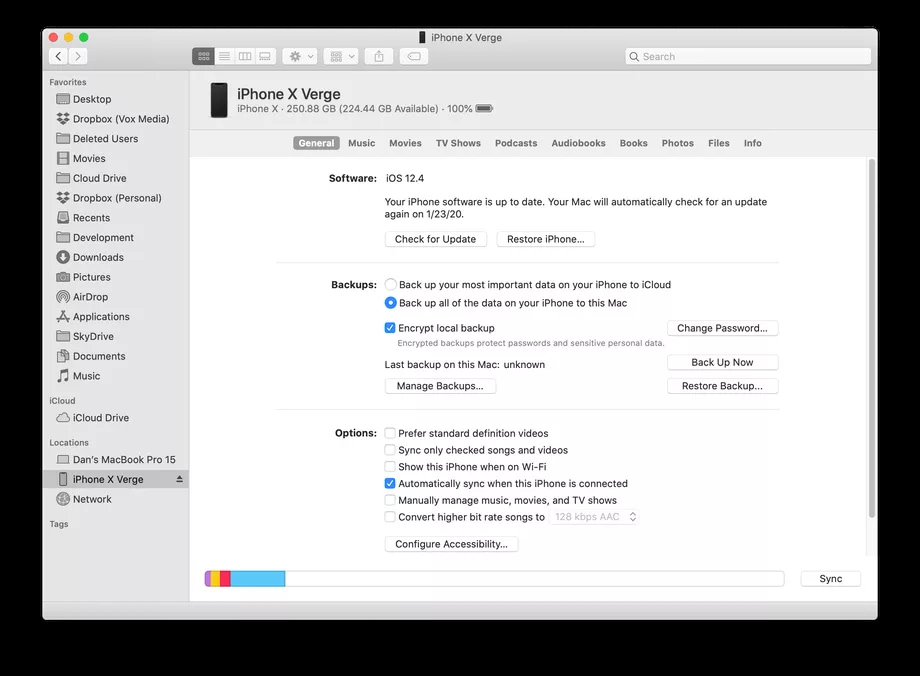Select Dan's MacBook Pro 15 location
Screen dimensions: 920x676
pyautogui.click(x=116, y=459)
